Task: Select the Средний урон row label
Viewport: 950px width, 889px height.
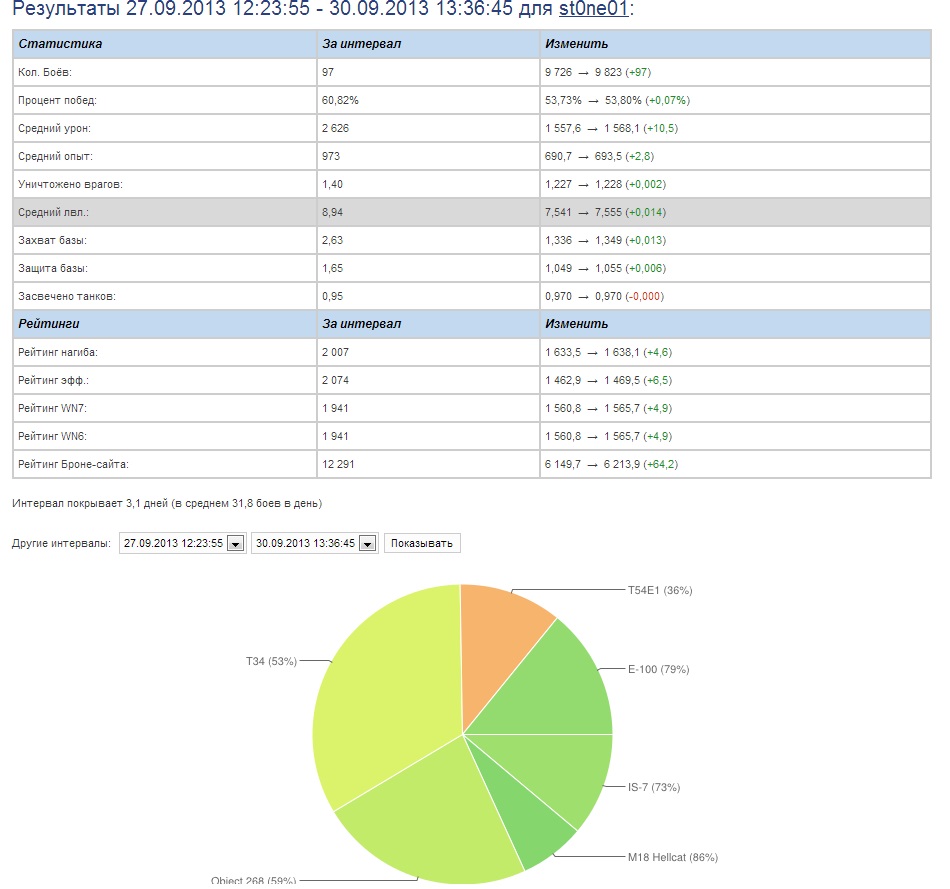Action: [55, 128]
